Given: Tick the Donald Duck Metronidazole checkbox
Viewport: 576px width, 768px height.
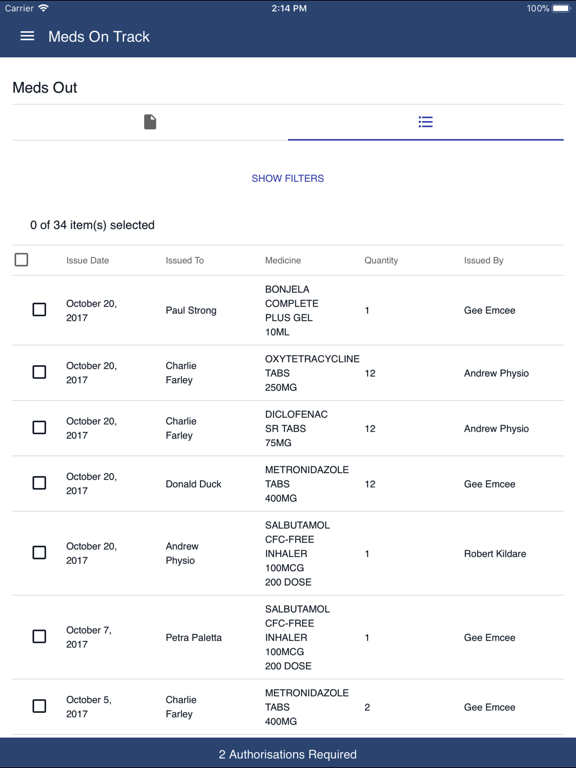Looking at the screenshot, I should (39, 483).
